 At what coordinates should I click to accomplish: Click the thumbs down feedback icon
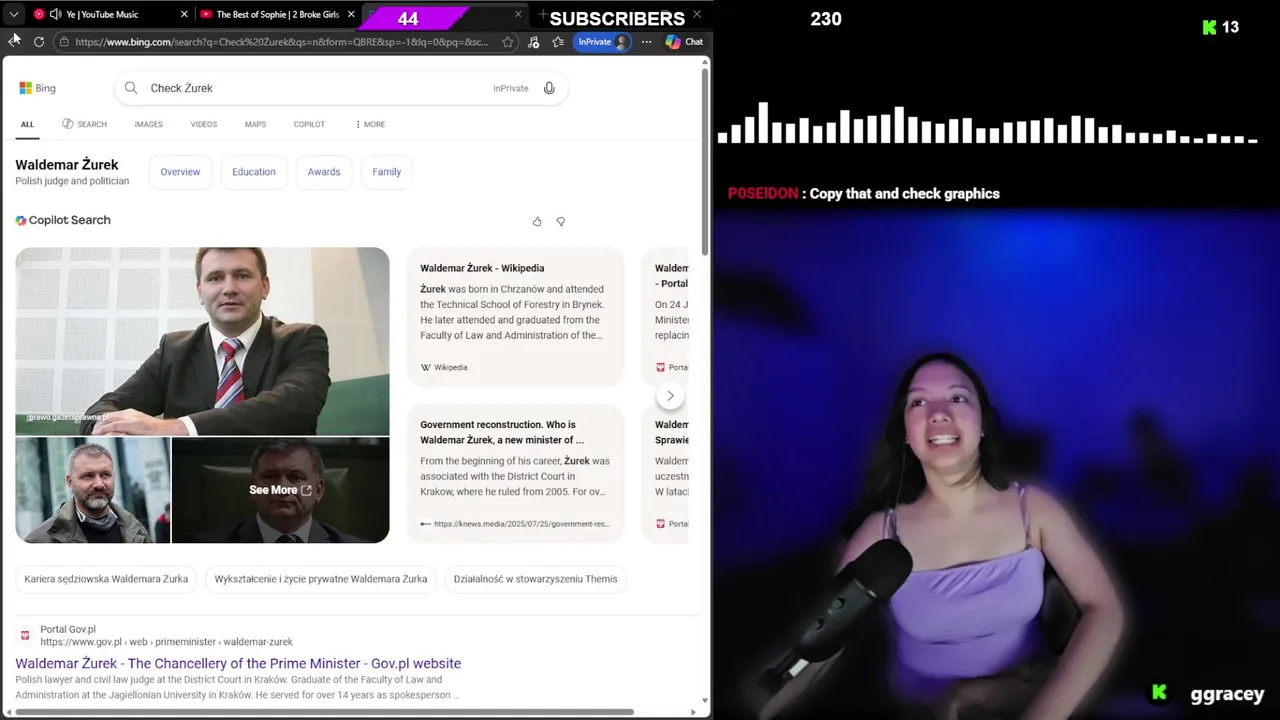(560, 221)
